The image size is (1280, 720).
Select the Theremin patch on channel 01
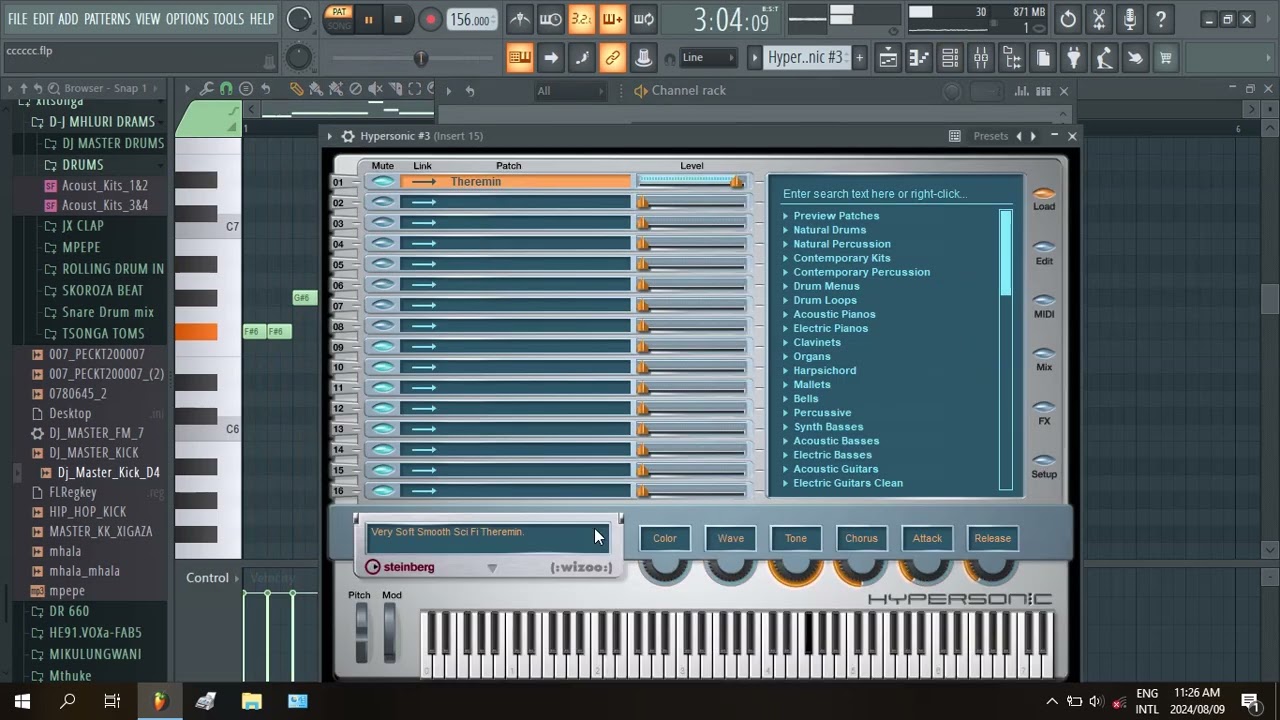[516, 182]
